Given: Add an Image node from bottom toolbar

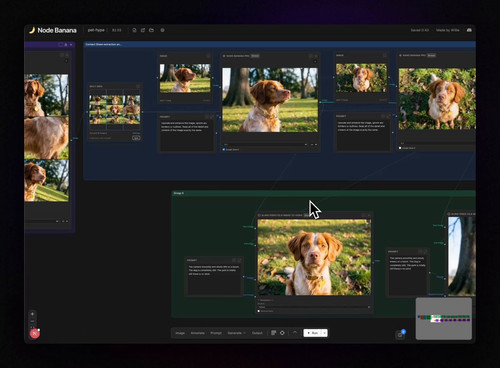Looking at the screenshot, I should click(x=180, y=333).
